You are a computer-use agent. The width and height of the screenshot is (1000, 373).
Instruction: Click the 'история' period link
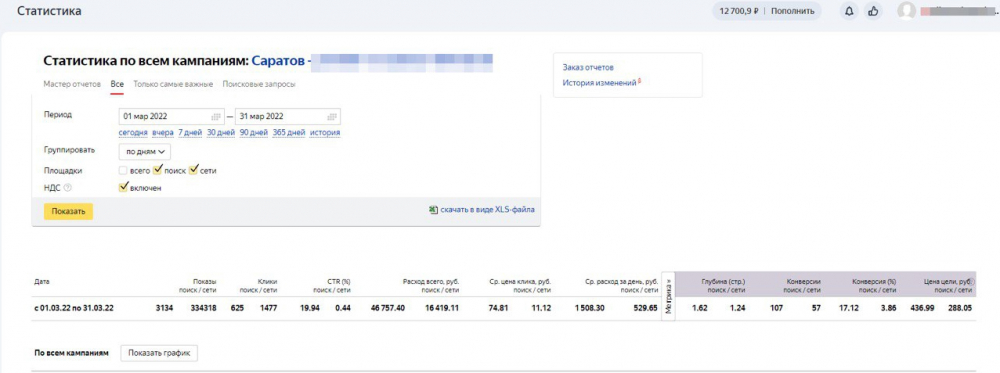pos(325,133)
